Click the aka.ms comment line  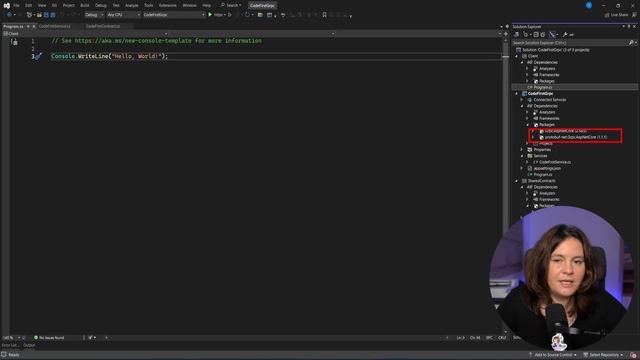tap(156, 41)
